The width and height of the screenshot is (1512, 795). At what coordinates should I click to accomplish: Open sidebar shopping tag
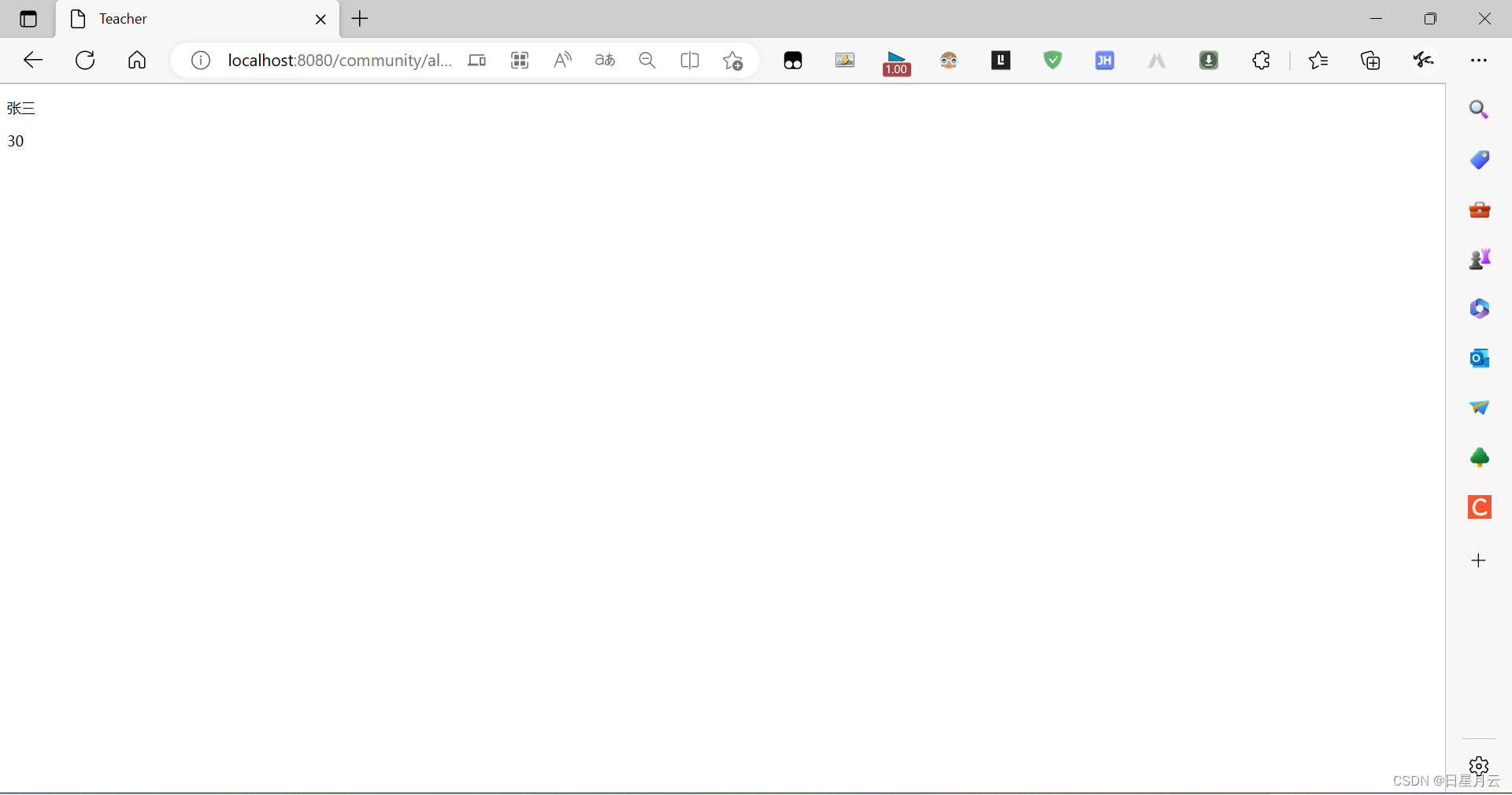tap(1479, 160)
